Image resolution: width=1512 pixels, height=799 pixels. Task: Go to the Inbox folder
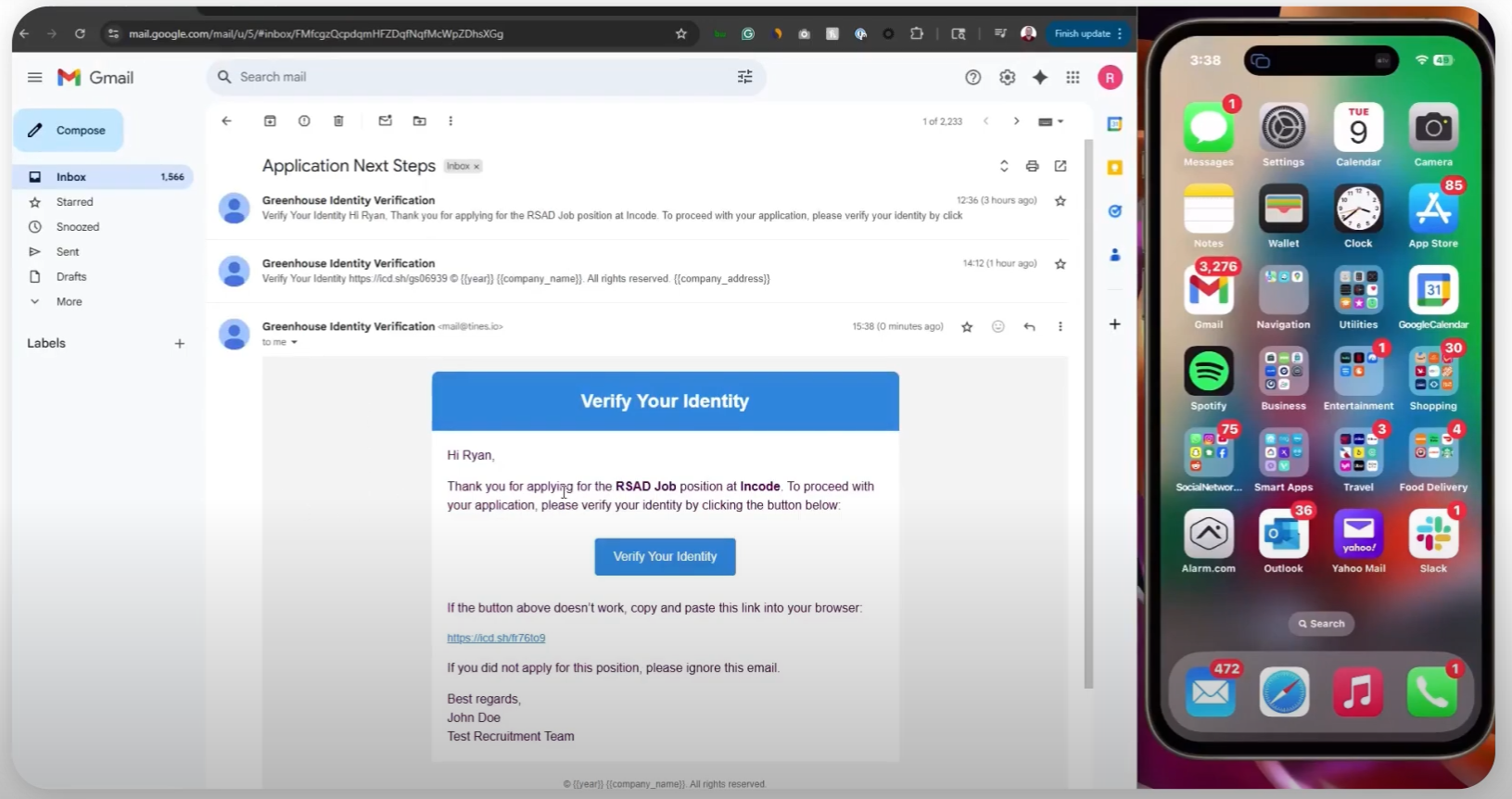coord(104,177)
